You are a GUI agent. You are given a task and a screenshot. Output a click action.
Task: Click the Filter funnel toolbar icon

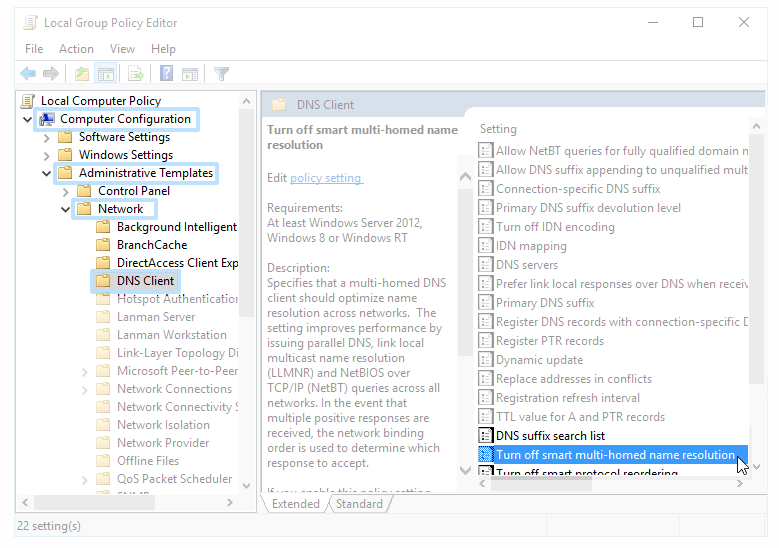click(221, 74)
